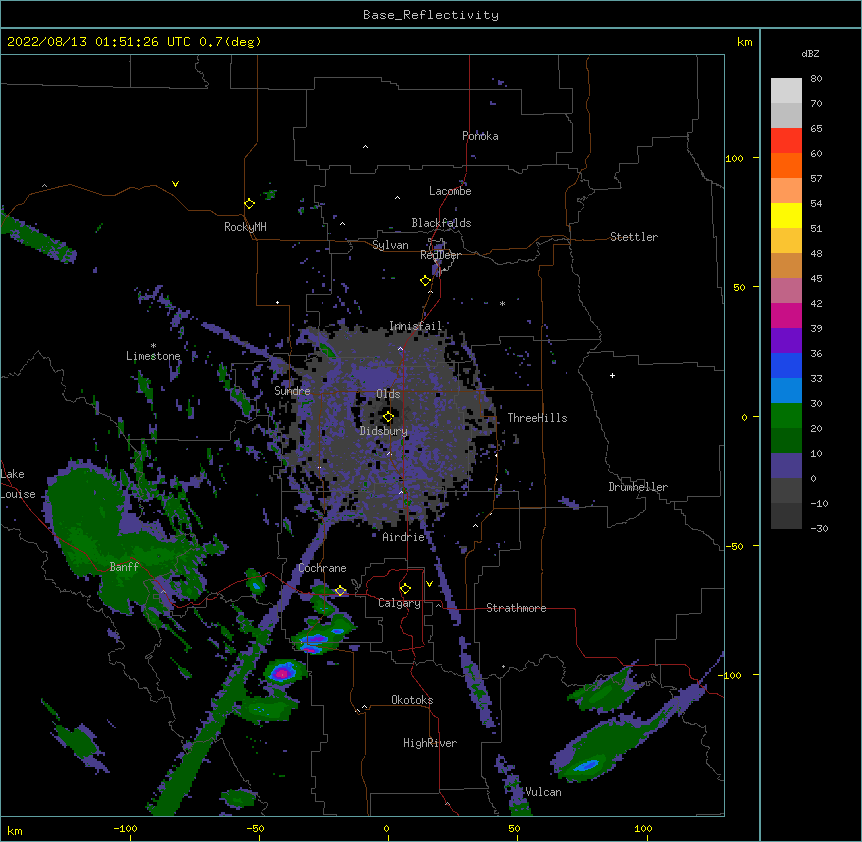Click the yellow V marker northwest of RockyMH

pyautogui.click(x=175, y=184)
